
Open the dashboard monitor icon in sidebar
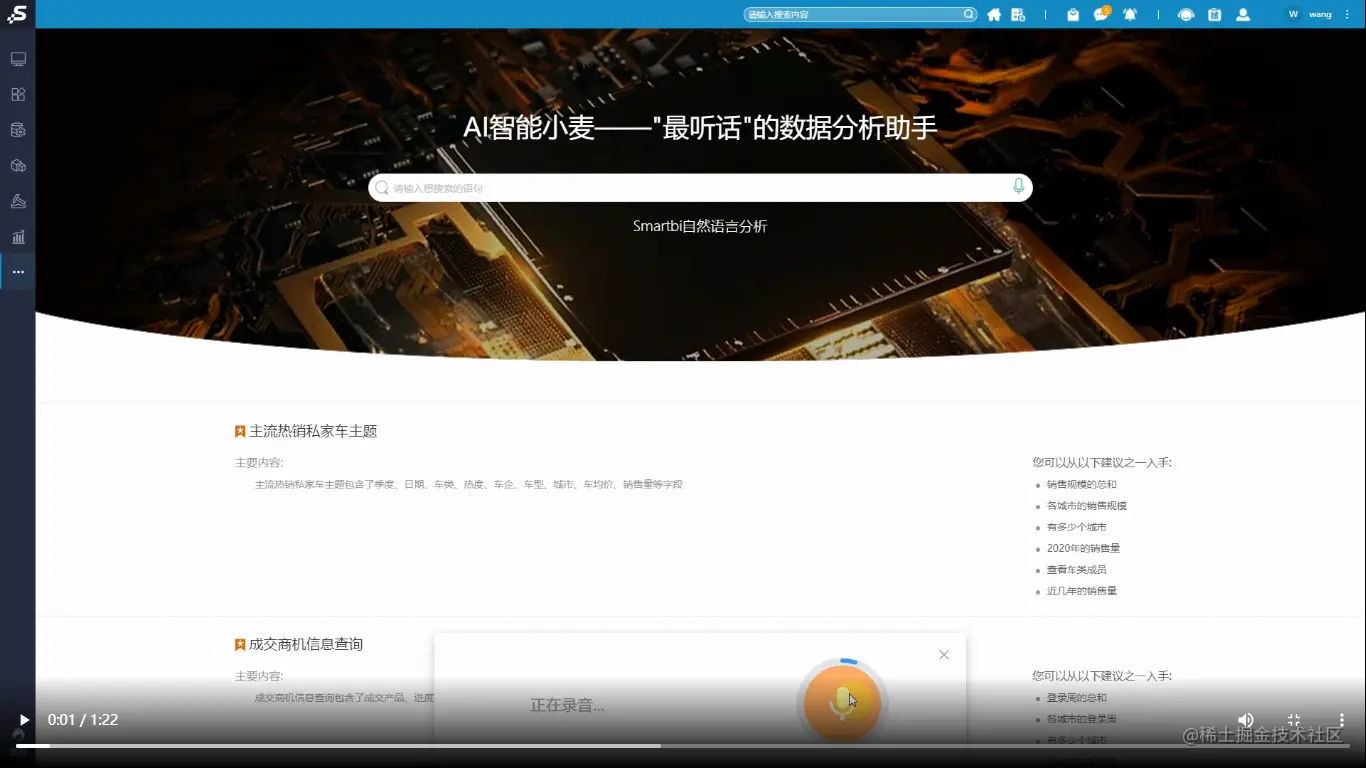coord(17,58)
